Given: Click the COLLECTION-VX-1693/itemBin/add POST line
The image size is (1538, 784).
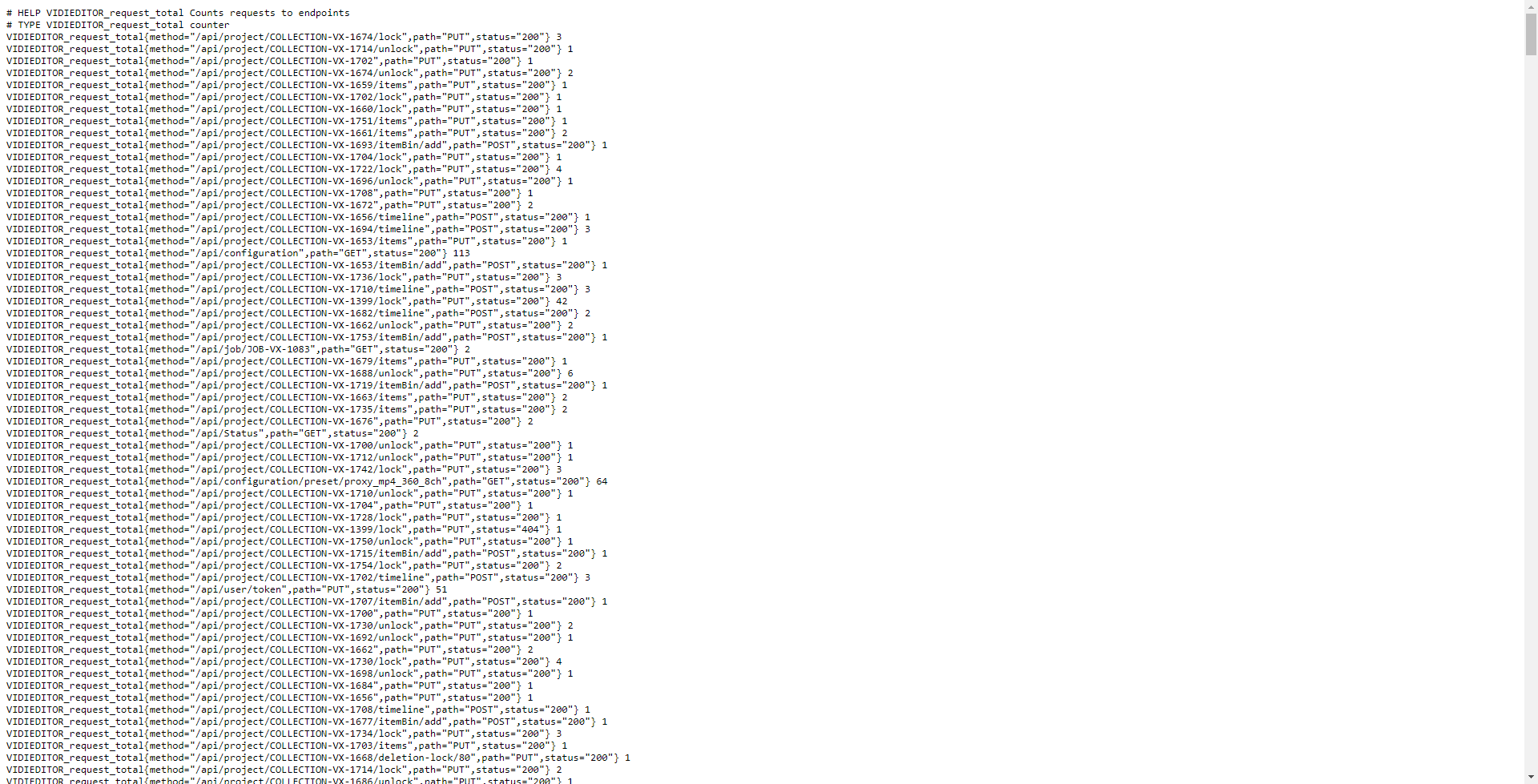Looking at the screenshot, I should coord(307,145).
